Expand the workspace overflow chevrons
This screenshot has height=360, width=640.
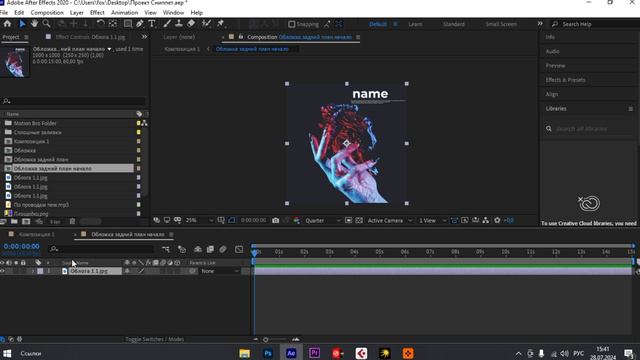coord(540,24)
